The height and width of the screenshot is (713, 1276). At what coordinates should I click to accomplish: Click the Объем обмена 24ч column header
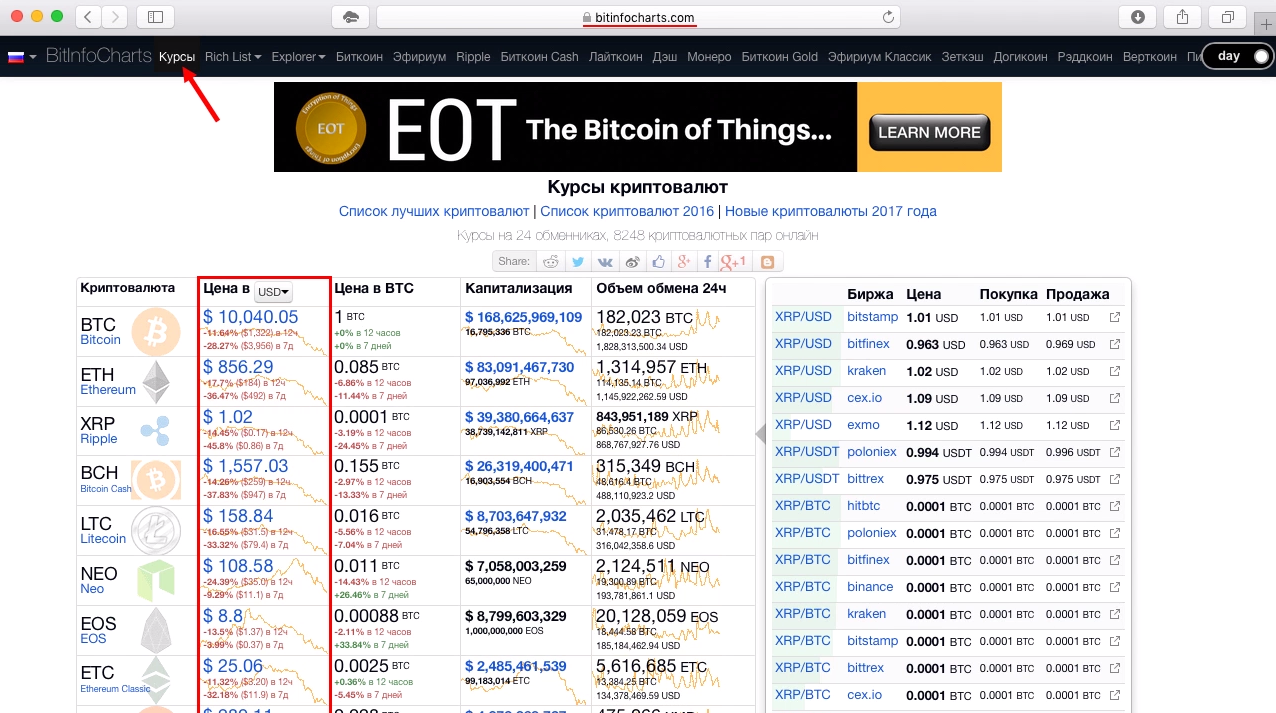[x=660, y=288]
